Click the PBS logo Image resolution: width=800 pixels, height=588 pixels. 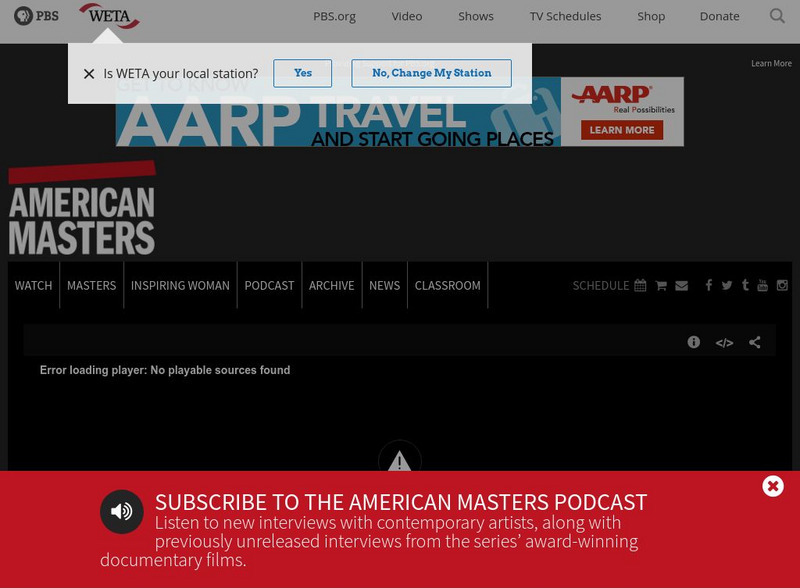(36, 16)
